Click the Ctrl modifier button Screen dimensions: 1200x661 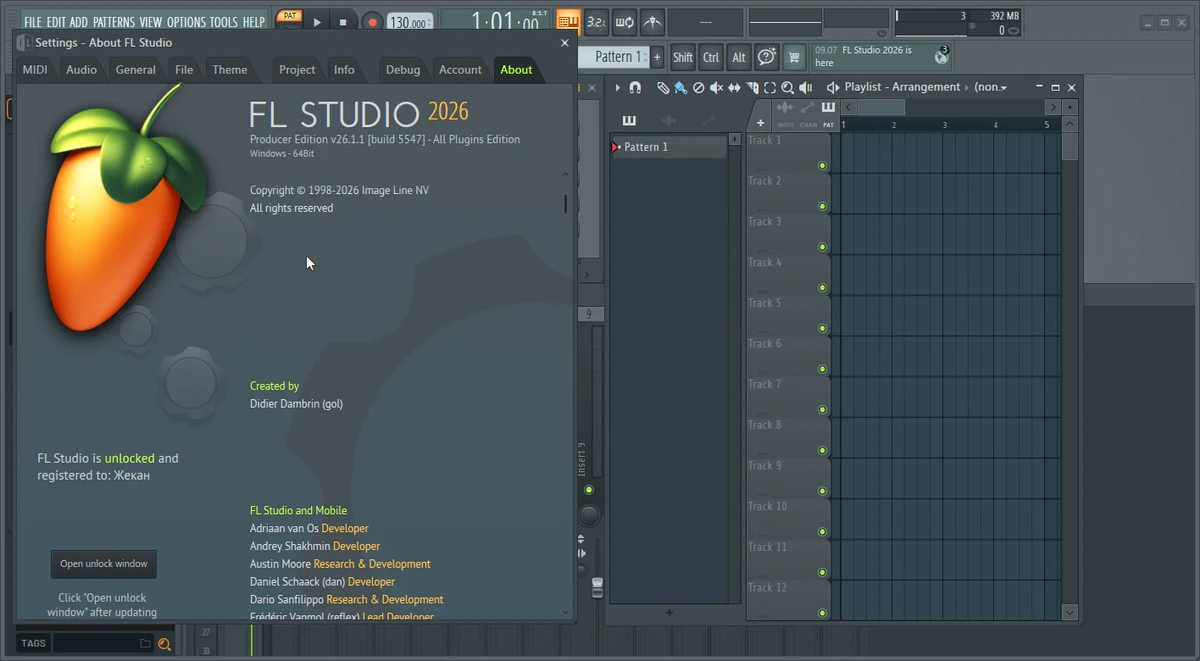(x=711, y=57)
